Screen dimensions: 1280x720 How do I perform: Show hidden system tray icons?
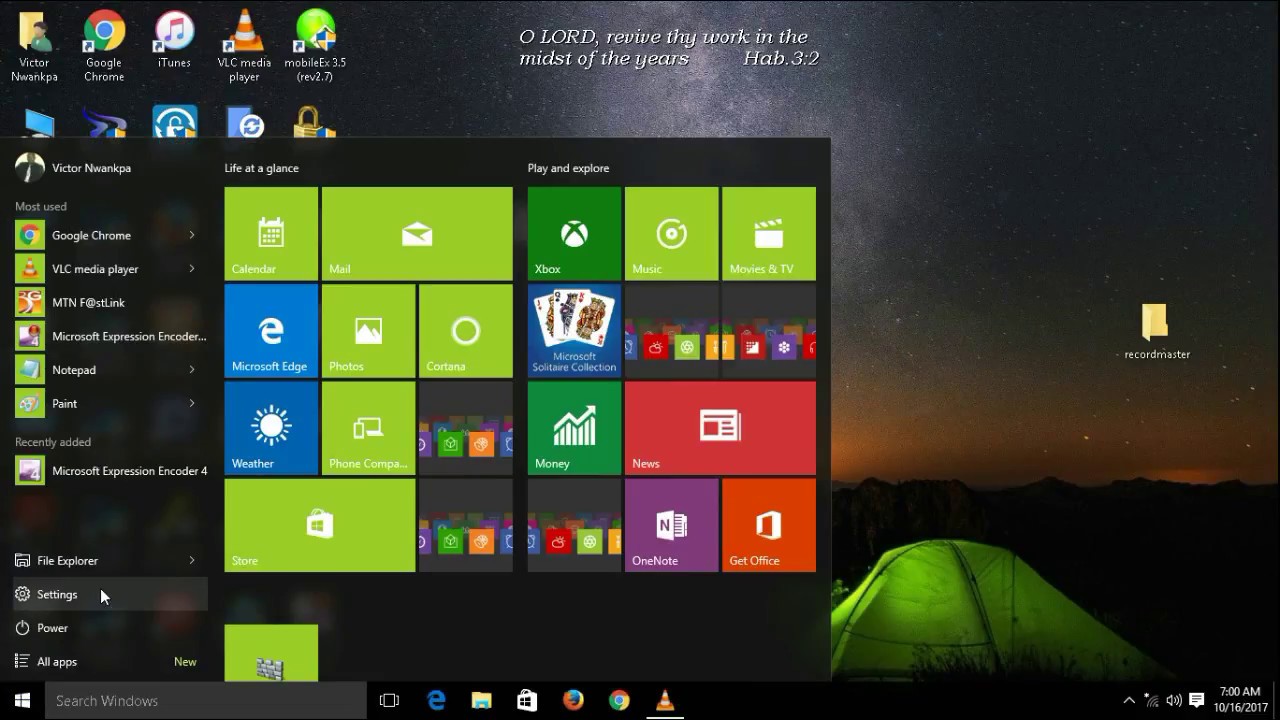coord(1129,701)
